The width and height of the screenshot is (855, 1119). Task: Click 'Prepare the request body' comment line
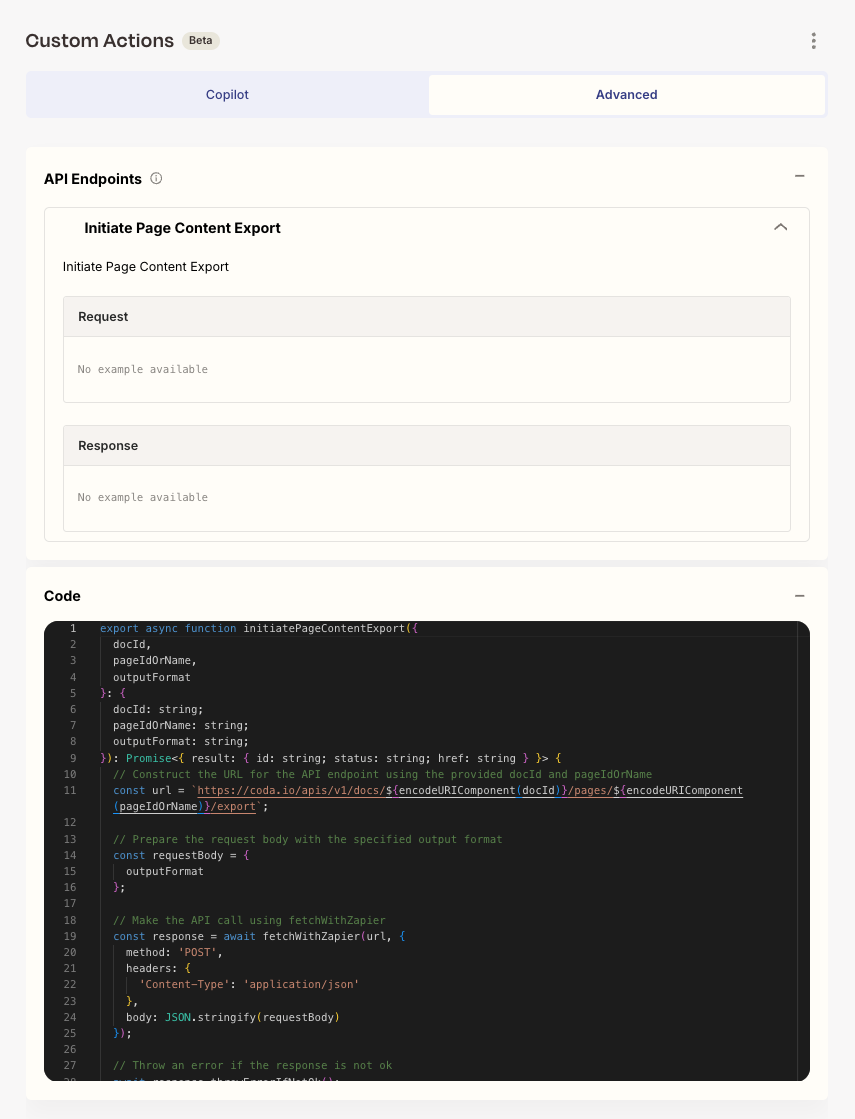click(x=308, y=839)
